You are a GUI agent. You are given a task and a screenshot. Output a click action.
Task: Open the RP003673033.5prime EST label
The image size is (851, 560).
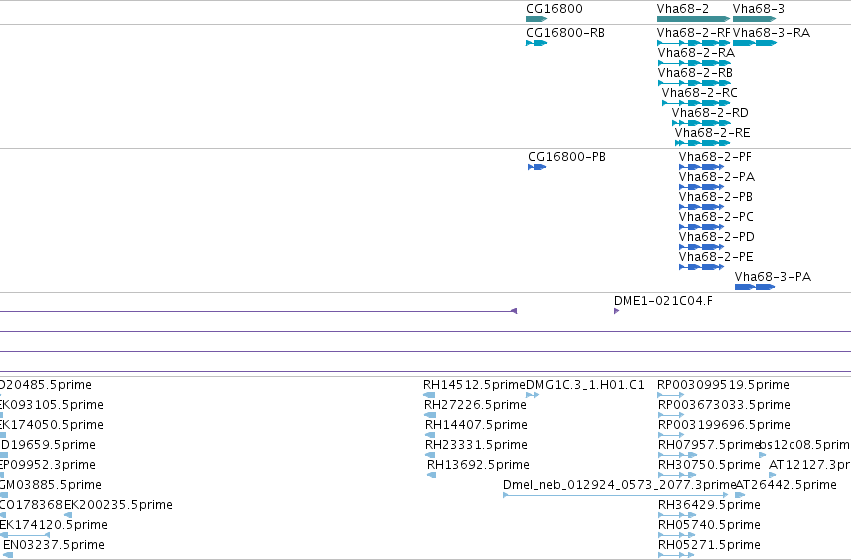[x=724, y=405]
